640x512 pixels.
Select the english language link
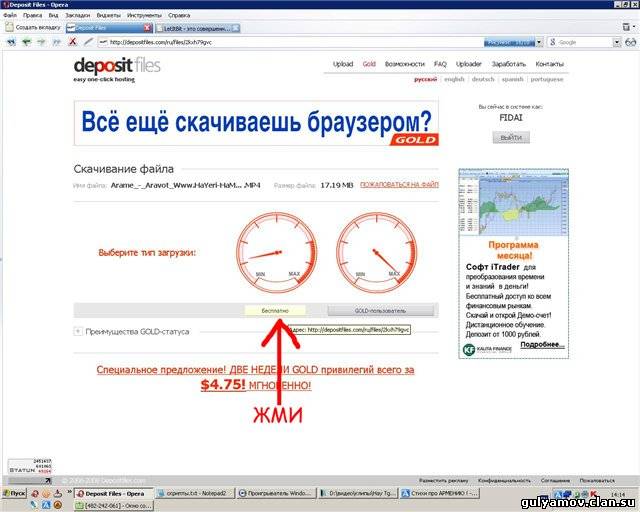pyautogui.click(x=454, y=79)
